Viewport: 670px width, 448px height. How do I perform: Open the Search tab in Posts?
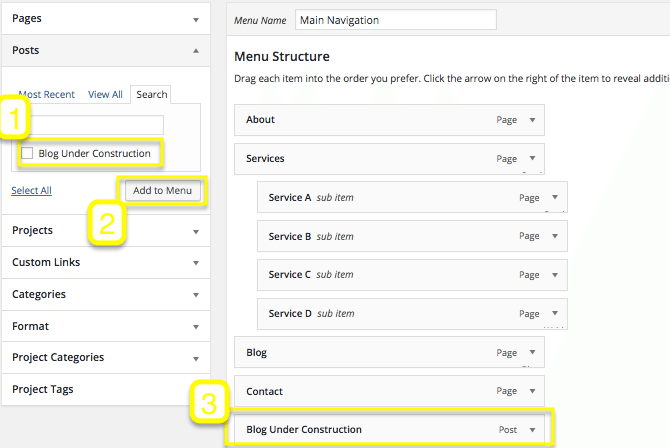[x=152, y=95]
